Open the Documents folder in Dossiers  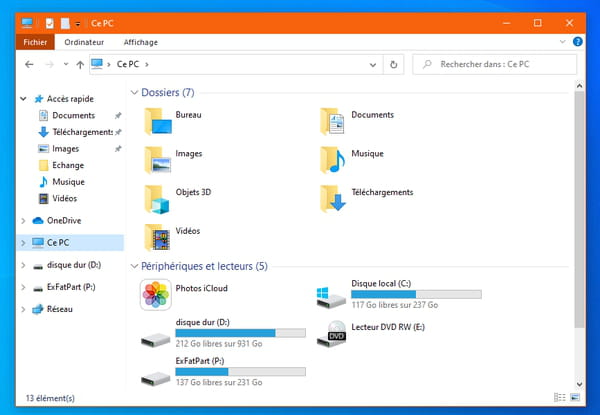332,121
